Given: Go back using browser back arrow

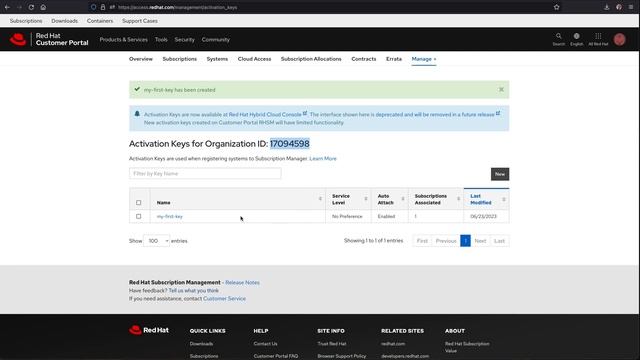Looking at the screenshot, I should point(7,7).
